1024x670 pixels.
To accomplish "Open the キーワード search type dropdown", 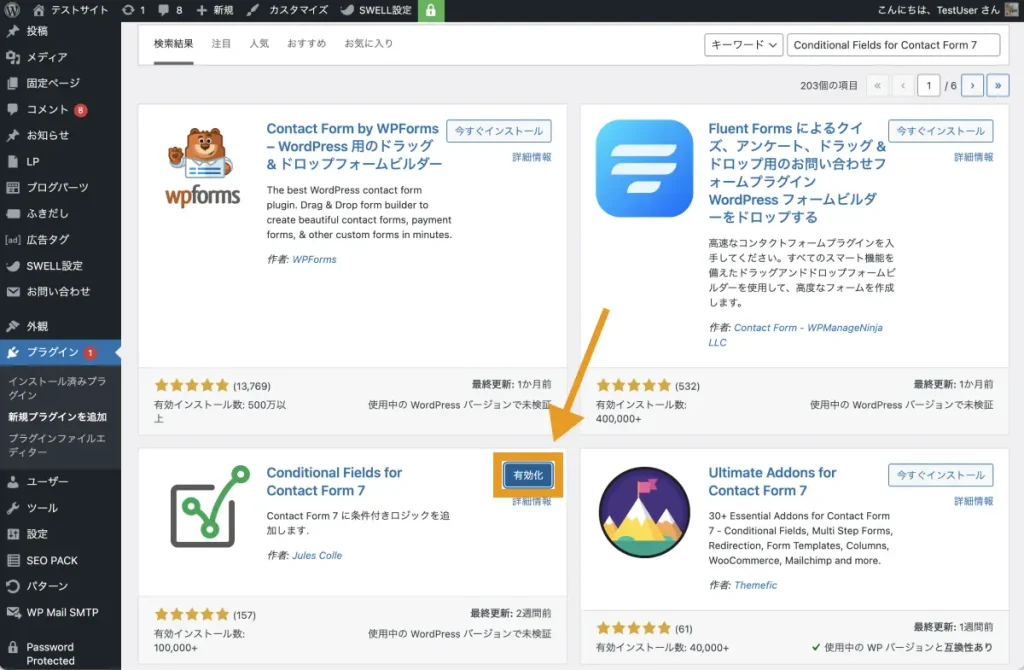I will pos(743,45).
